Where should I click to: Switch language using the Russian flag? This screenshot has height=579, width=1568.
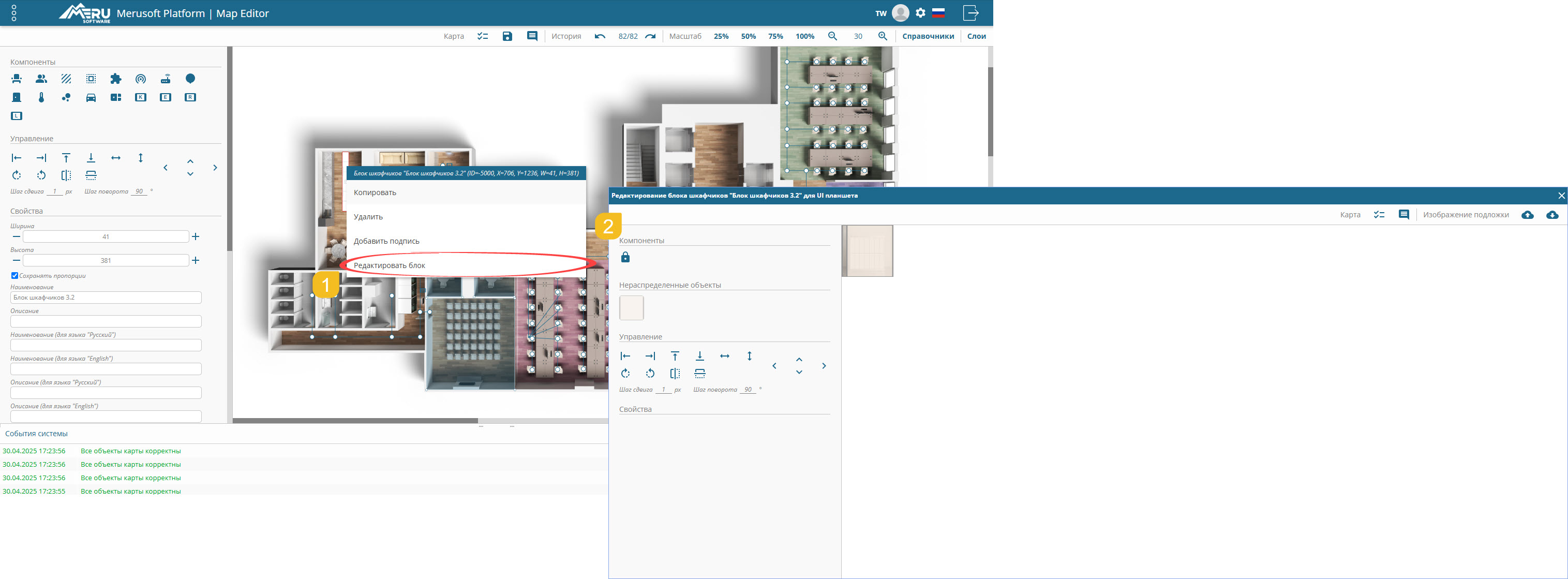coord(938,13)
